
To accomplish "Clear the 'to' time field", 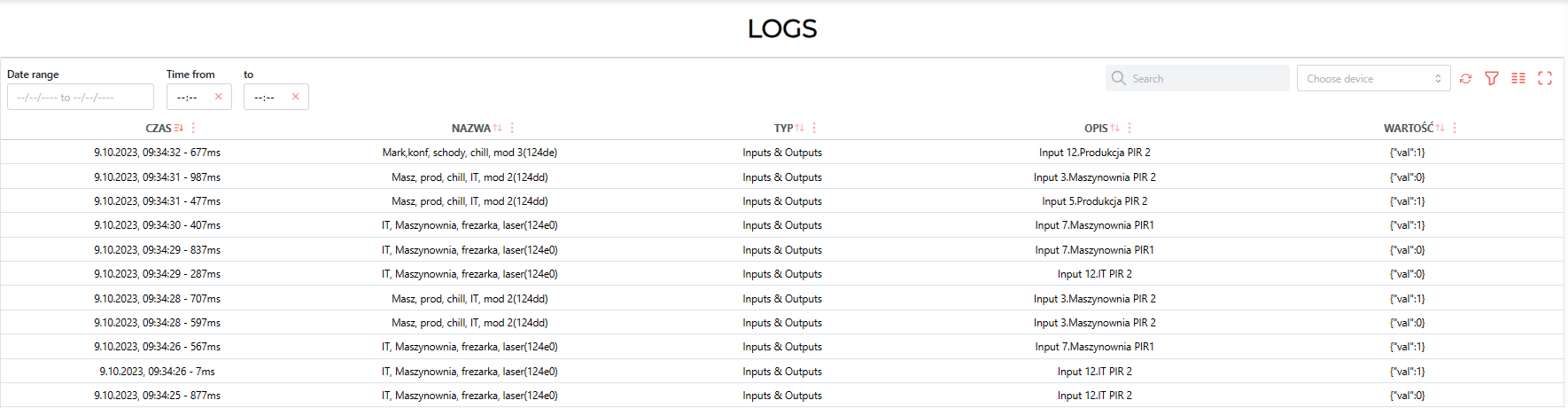I will pyautogui.click(x=296, y=97).
